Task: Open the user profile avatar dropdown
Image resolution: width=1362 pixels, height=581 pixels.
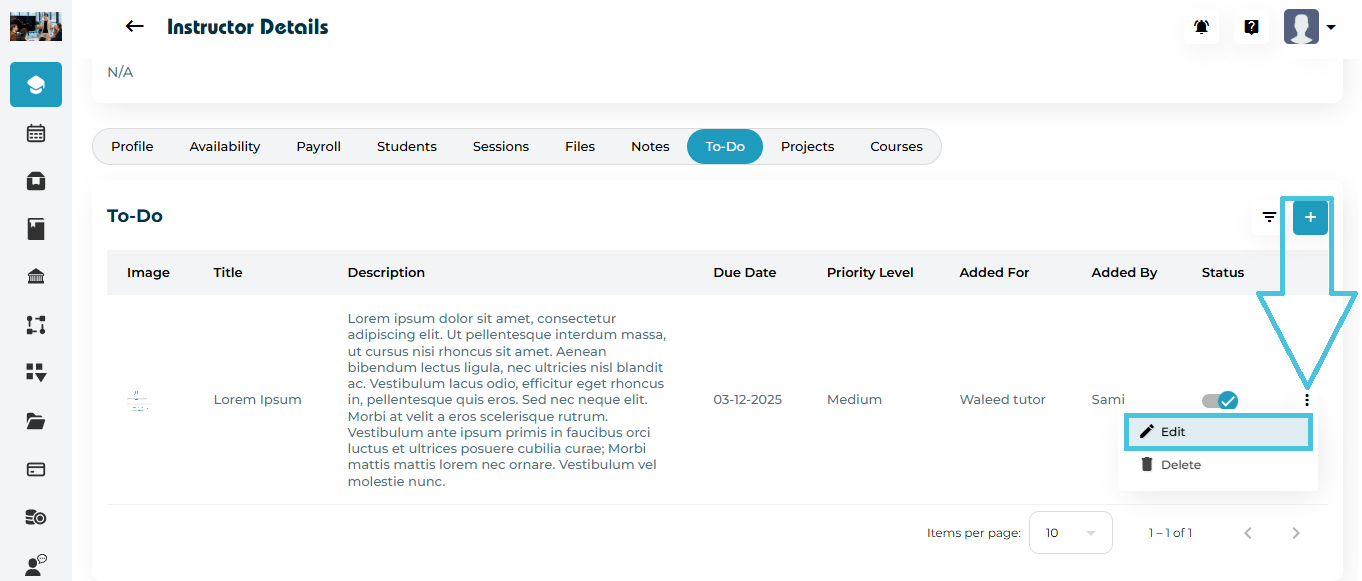Action: pos(1310,27)
